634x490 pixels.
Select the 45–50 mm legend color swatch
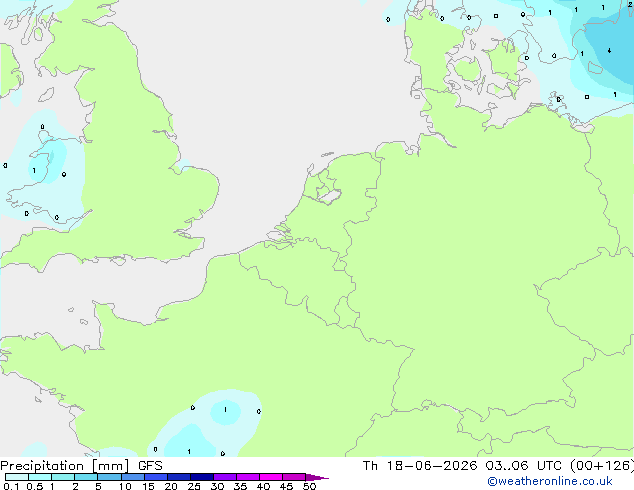pyautogui.click(x=294, y=477)
